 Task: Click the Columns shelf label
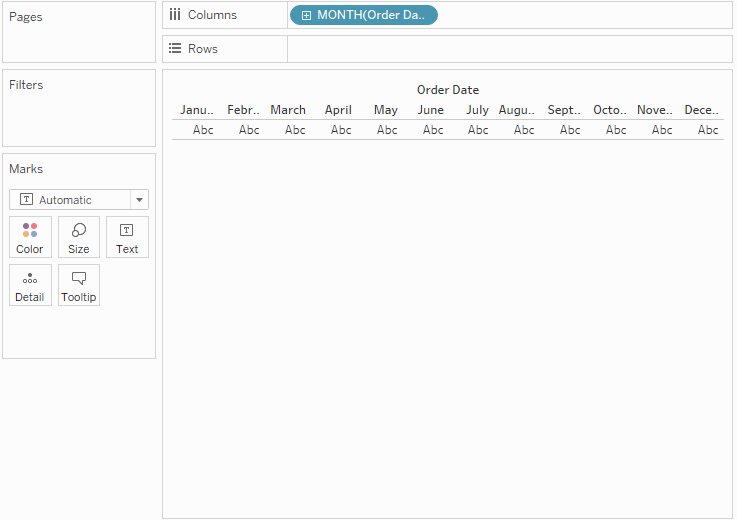pos(212,15)
